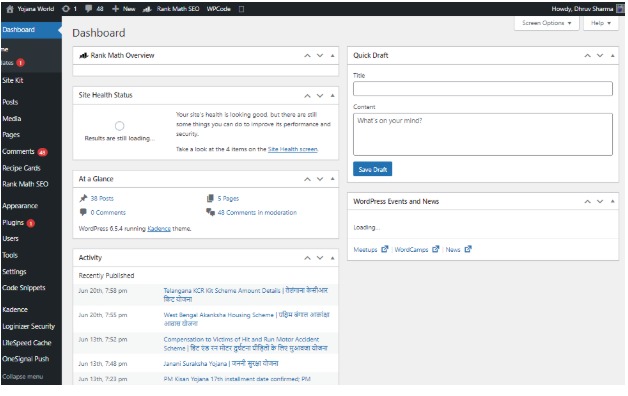Open comments bubble icon showing 48
Screen dimensions: 628x396
coord(89,9)
